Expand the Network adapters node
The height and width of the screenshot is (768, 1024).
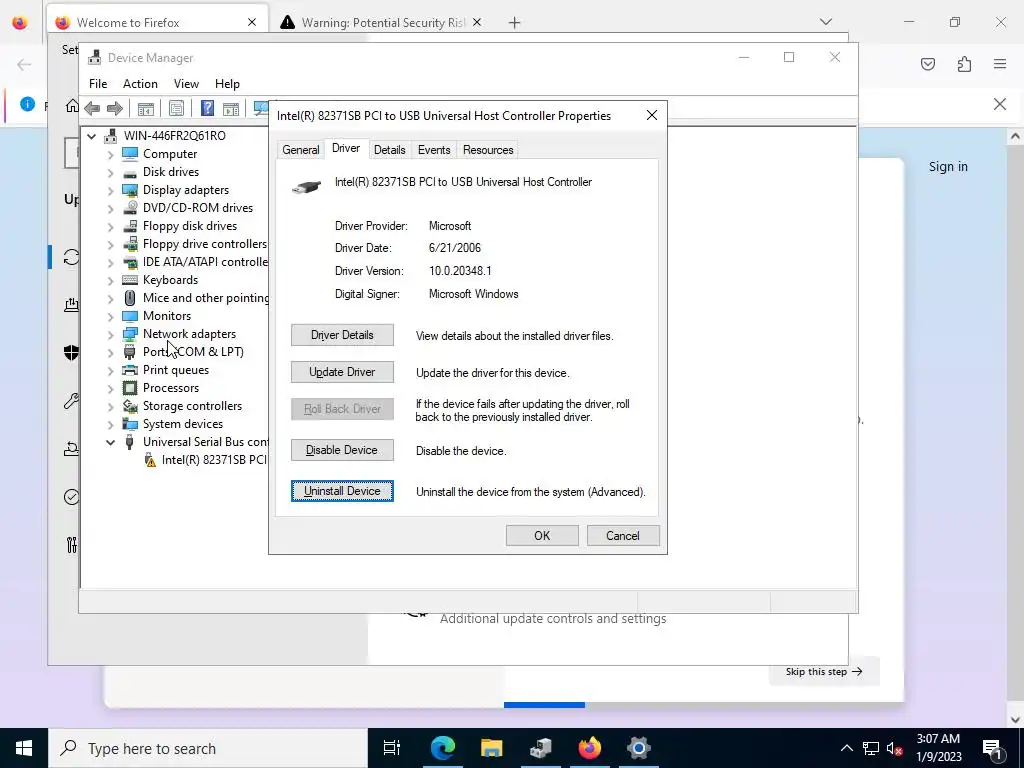coord(110,334)
